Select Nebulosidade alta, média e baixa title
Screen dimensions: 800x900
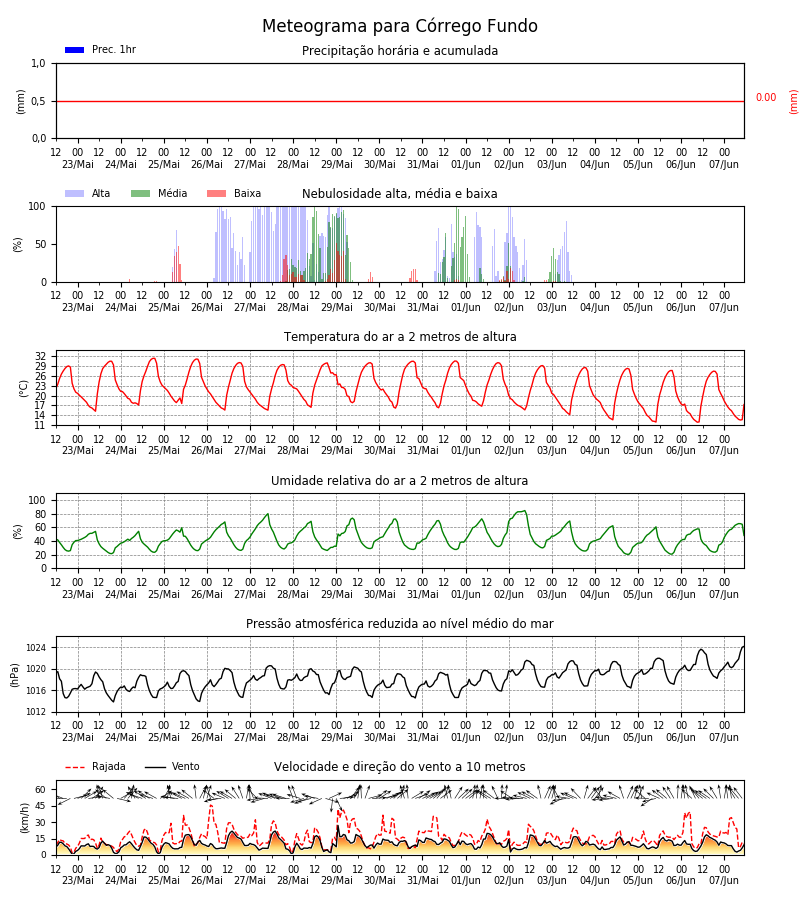(x=400, y=194)
